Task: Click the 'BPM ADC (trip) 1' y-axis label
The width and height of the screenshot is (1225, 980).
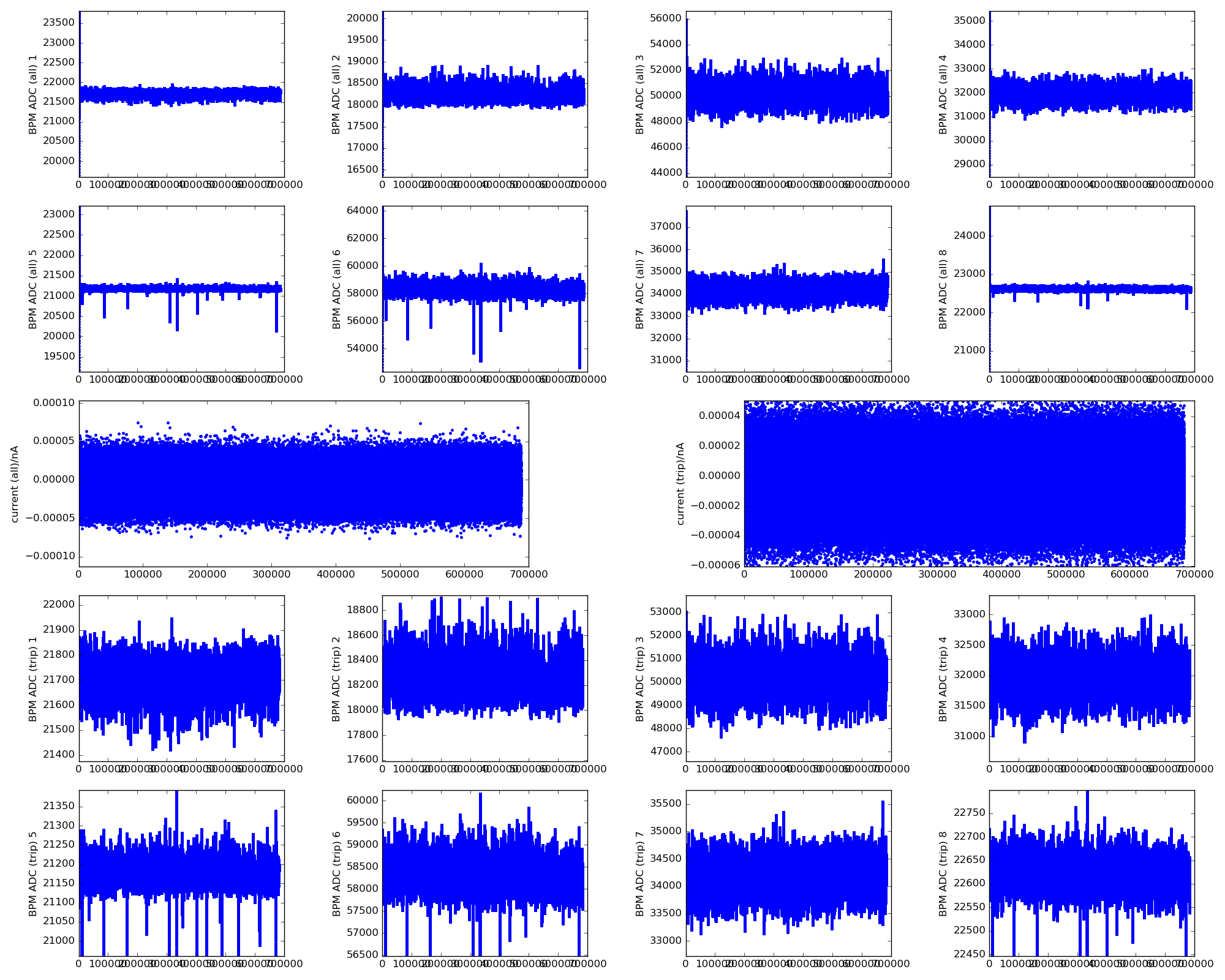Action: pos(33,679)
